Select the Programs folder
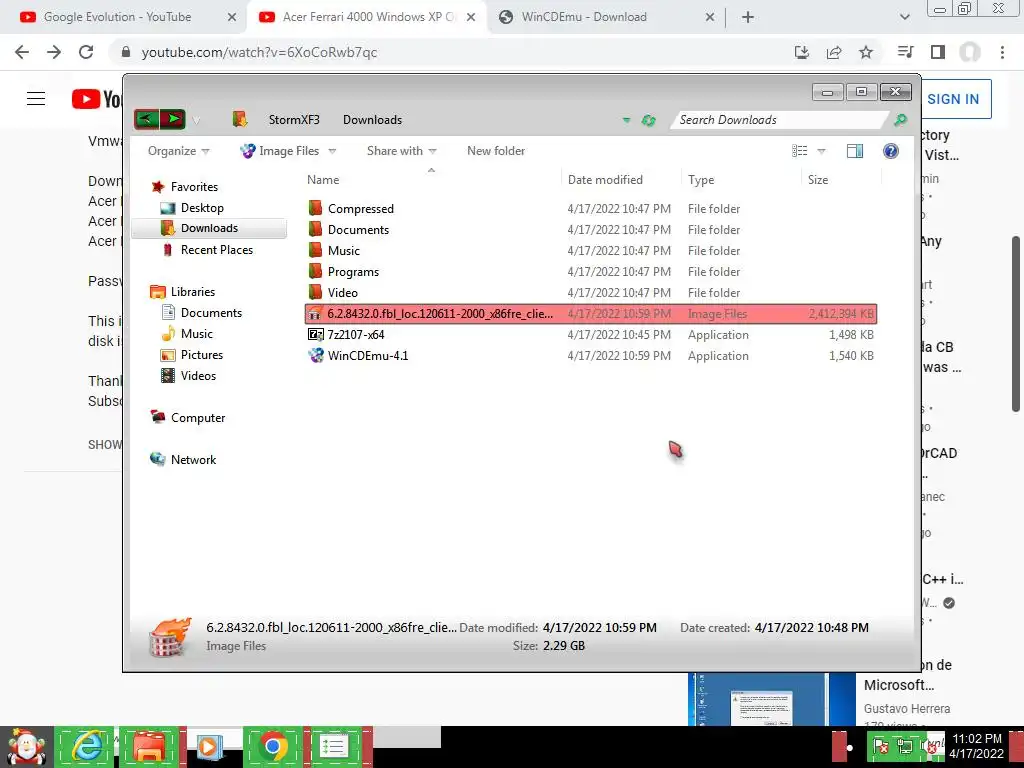The image size is (1024, 768). 353,272
